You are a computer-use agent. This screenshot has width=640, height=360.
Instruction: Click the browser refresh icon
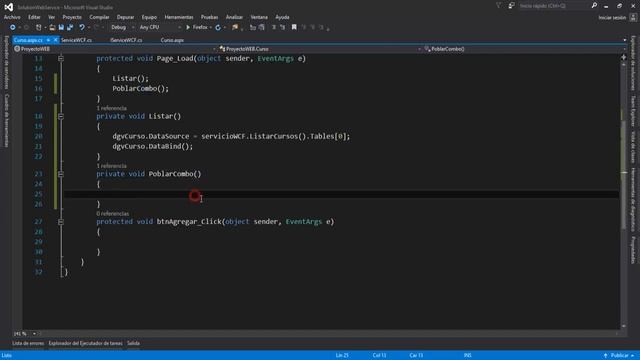click(x=218, y=27)
